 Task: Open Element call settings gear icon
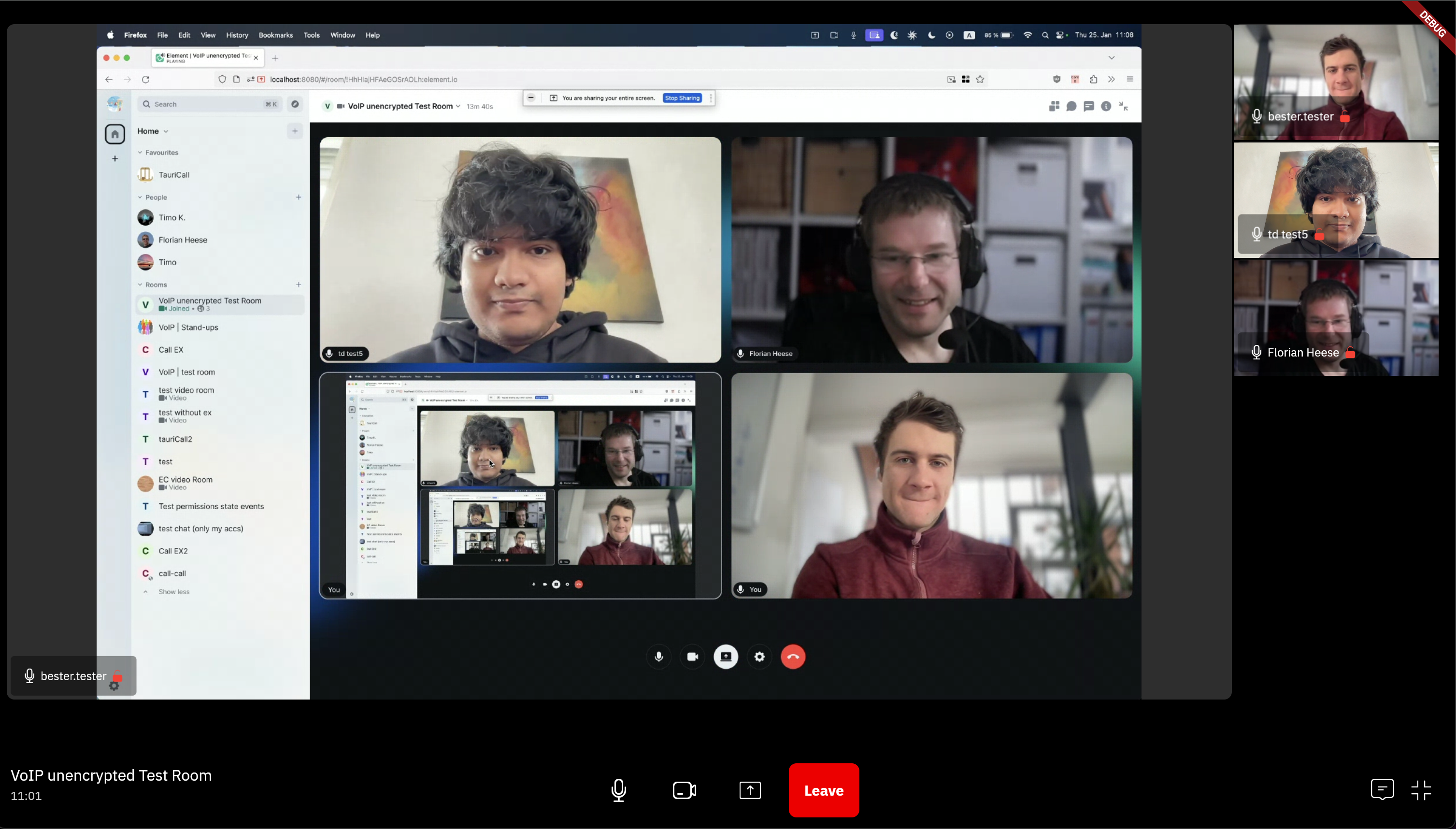[x=759, y=657]
